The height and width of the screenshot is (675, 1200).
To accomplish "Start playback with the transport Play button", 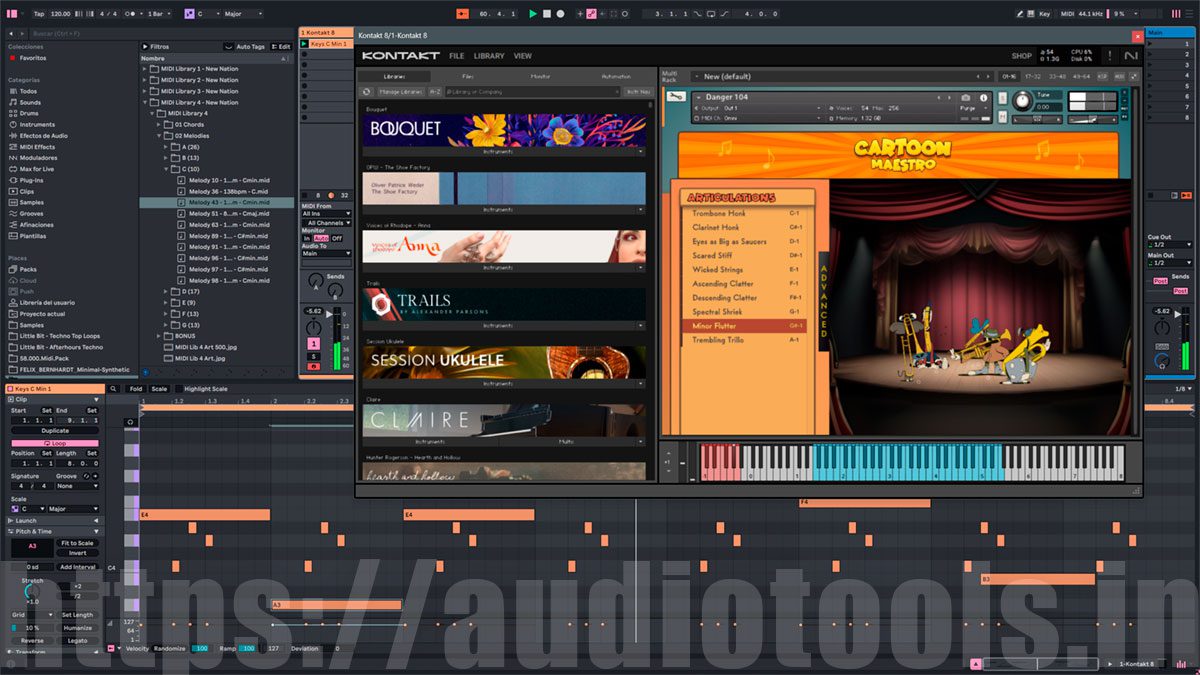I will point(532,14).
